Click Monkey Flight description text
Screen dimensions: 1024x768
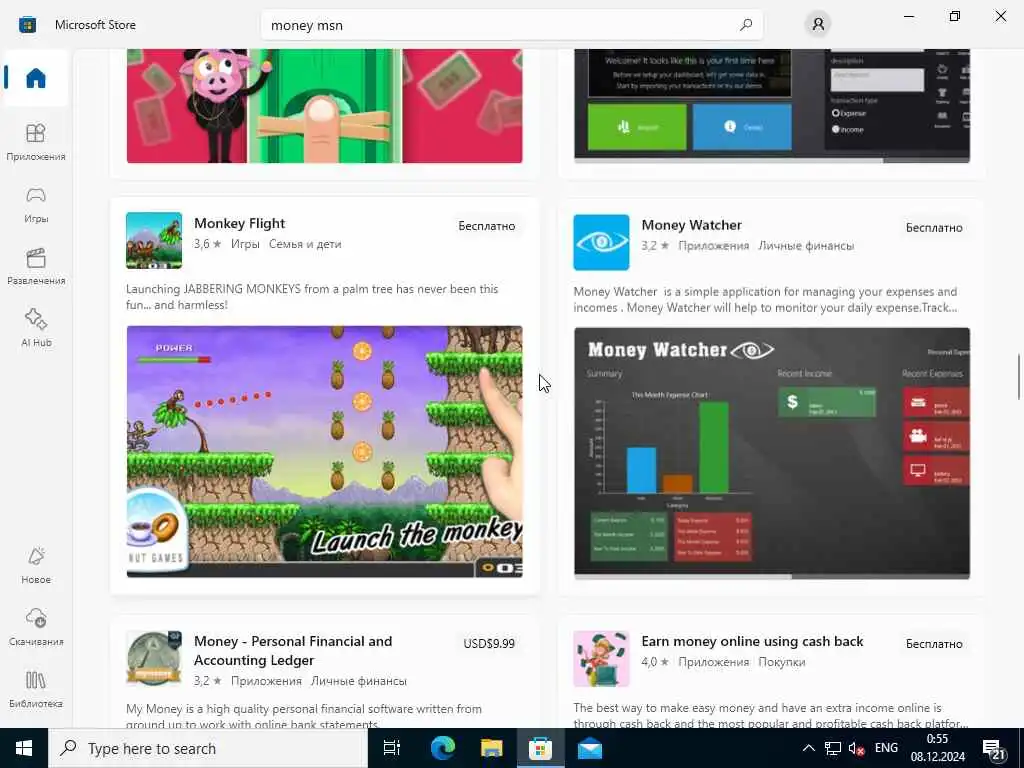[312, 296]
